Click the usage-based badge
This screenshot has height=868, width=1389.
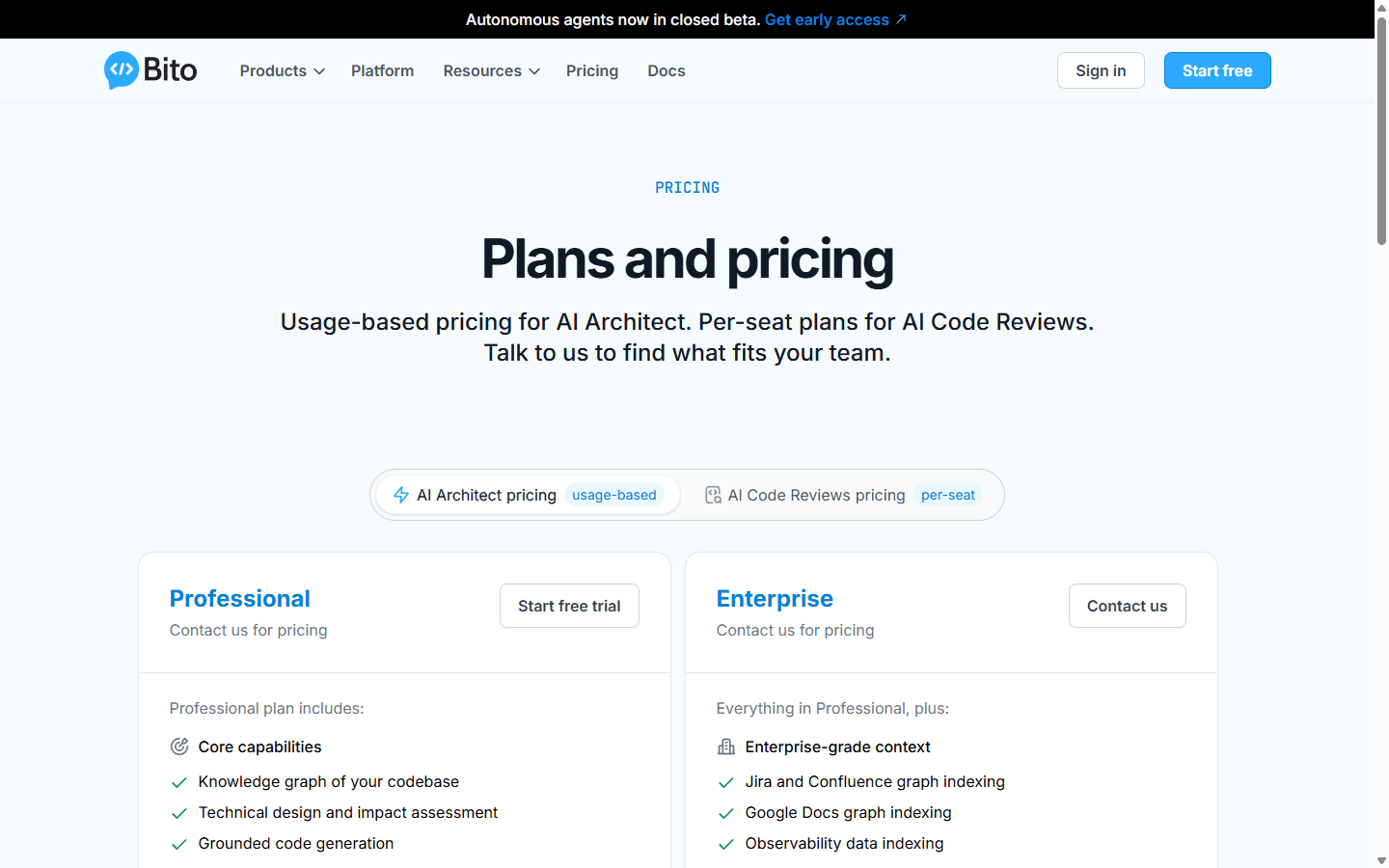click(x=613, y=495)
